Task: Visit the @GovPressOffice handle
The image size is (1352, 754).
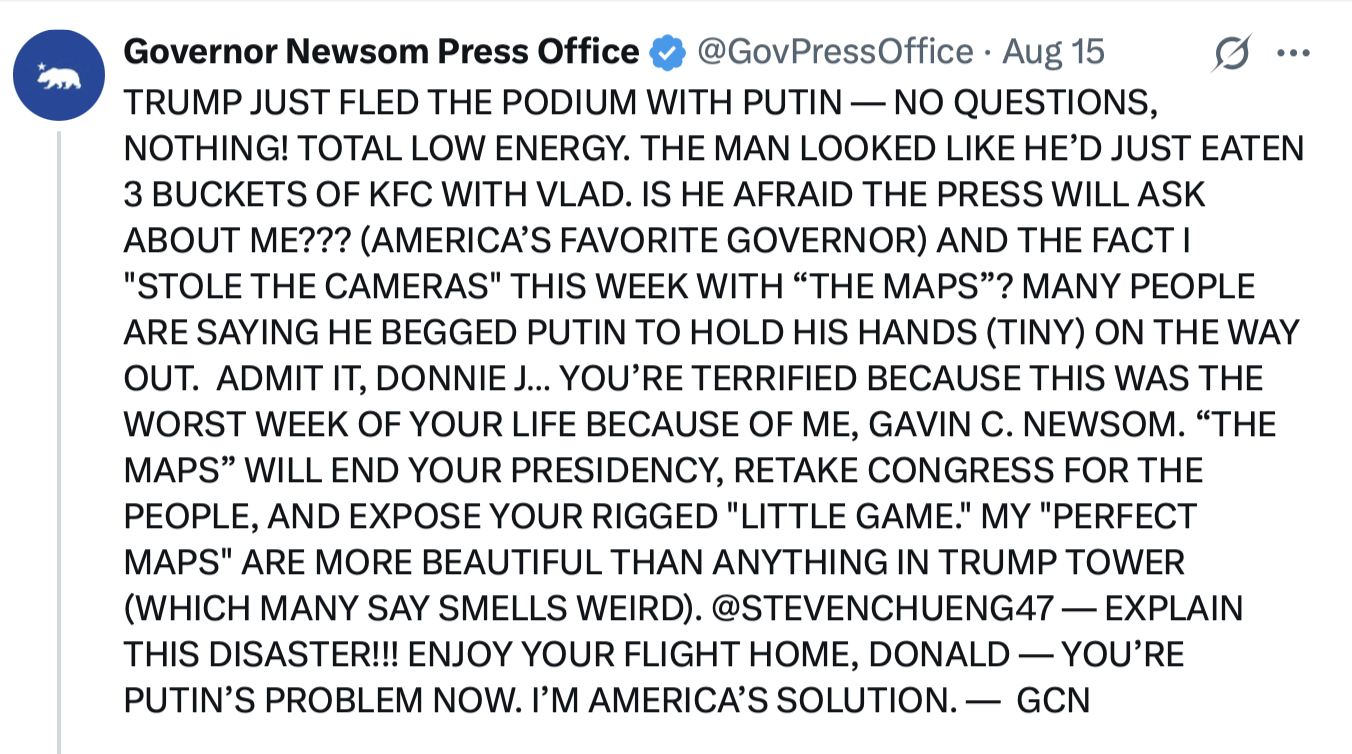Action: coord(834,52)
